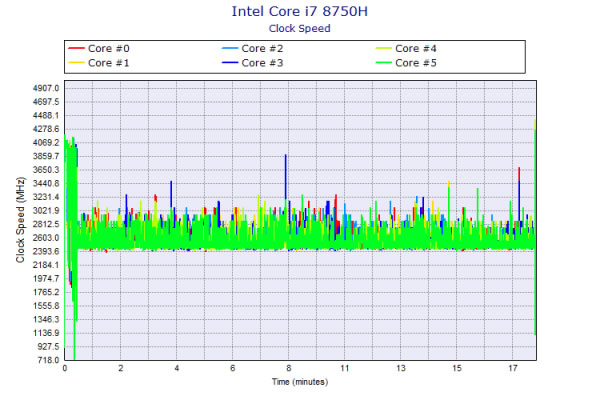Click the 11 minute x-axis tick label

point(345,368)
